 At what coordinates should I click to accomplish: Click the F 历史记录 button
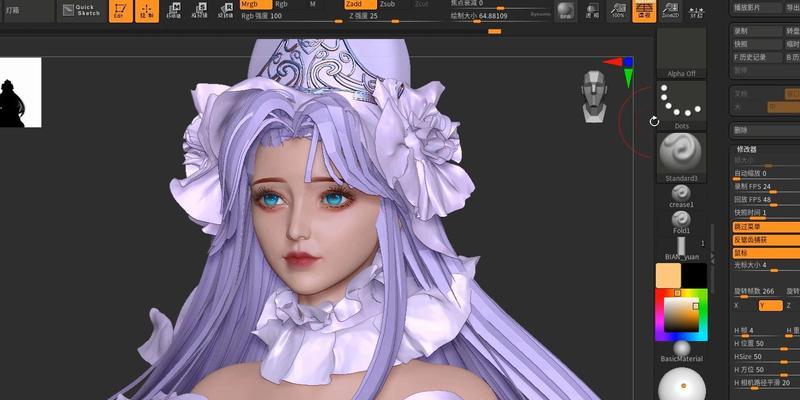[x=757, y=57]
